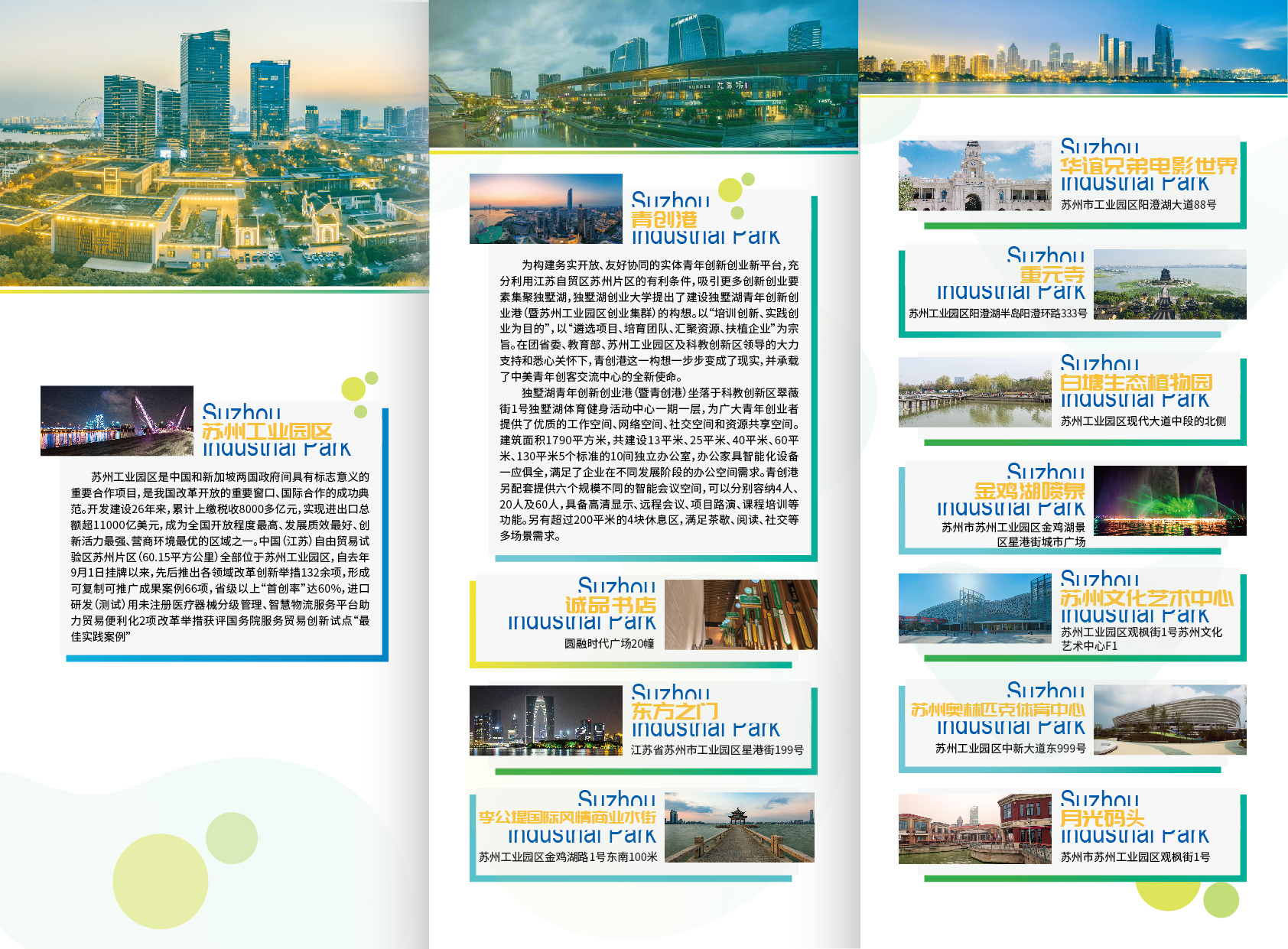Select the 东方之门 night skyline image
Image resolution: width=1288 pixels, height=949 pixels.
545,720
